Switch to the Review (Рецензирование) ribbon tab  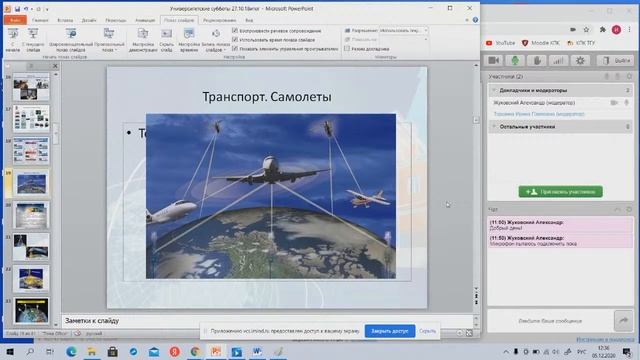coord(220,20)
